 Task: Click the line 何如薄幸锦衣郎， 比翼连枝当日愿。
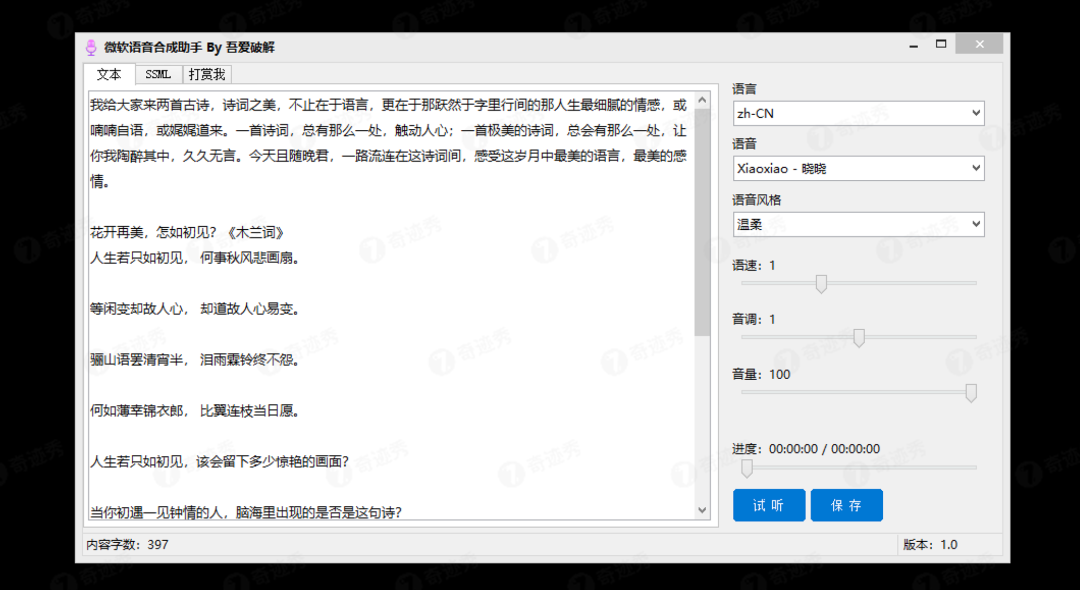pyautogui.click(x=195, y=411)
